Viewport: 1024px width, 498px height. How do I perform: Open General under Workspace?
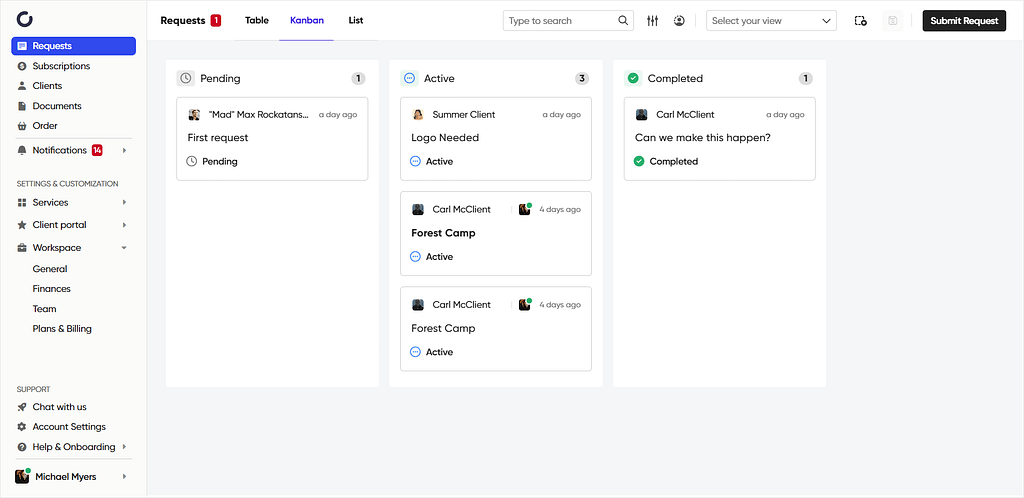click(50, 269)
